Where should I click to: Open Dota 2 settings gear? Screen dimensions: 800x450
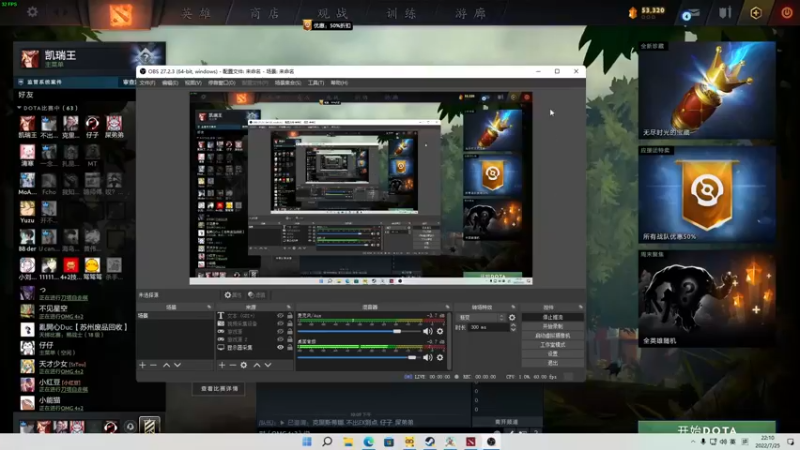[32, 12]
